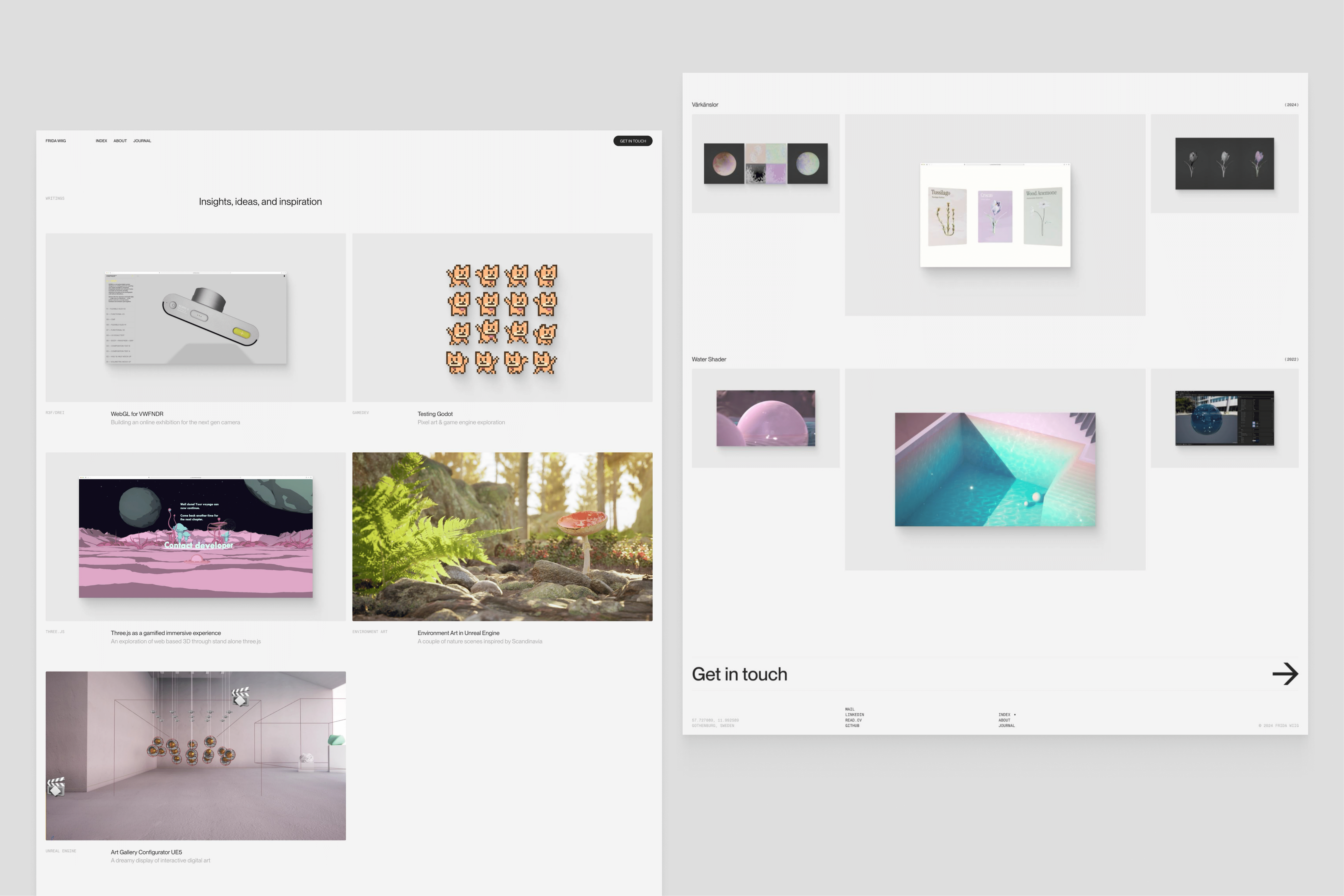Open Three.js as a gamified immersive experience

pyautogui.click(x=166, y=633)
